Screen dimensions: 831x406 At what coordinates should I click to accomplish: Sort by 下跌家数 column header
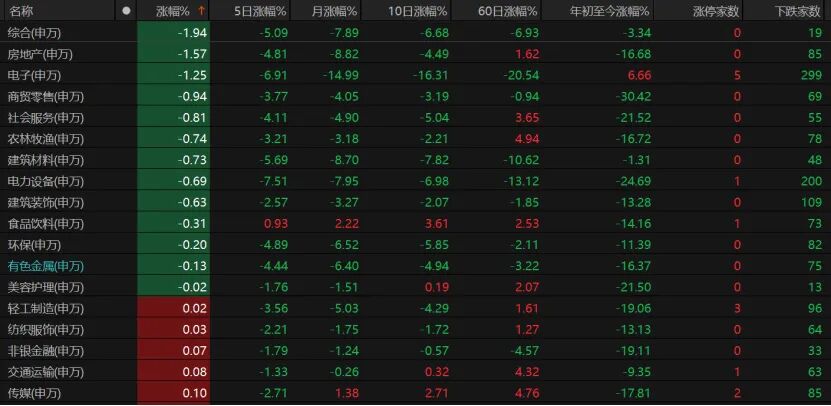click(x=799, y=11)
